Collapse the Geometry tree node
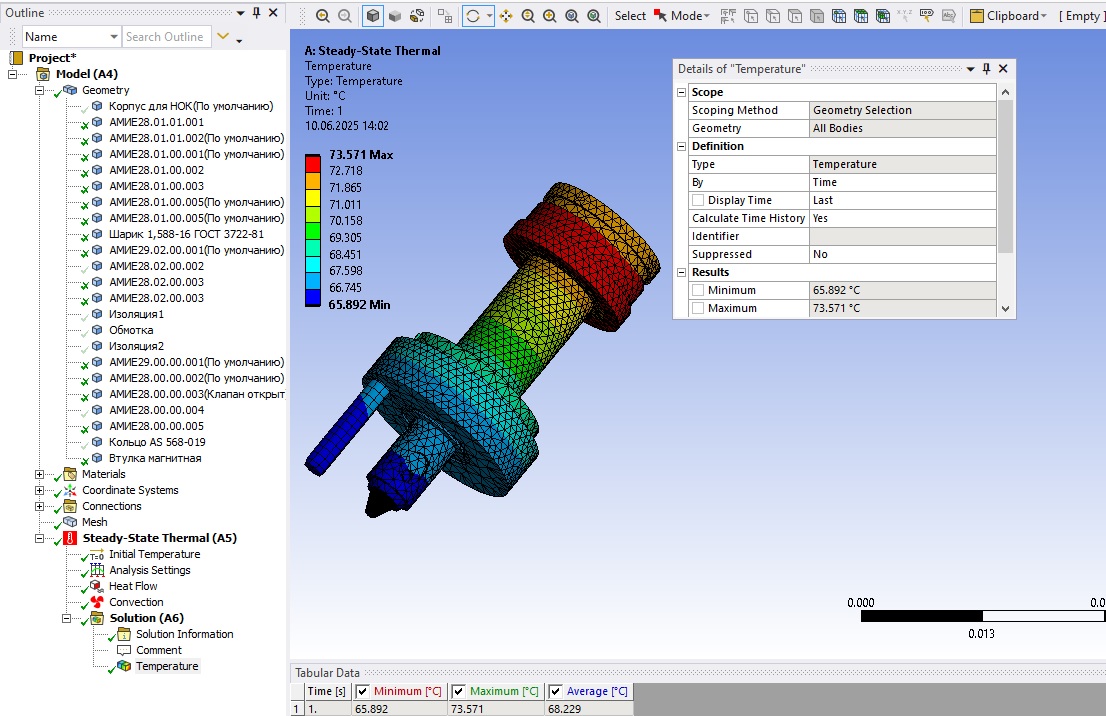This screenshot has height=716, width=1106. (40, 90)
